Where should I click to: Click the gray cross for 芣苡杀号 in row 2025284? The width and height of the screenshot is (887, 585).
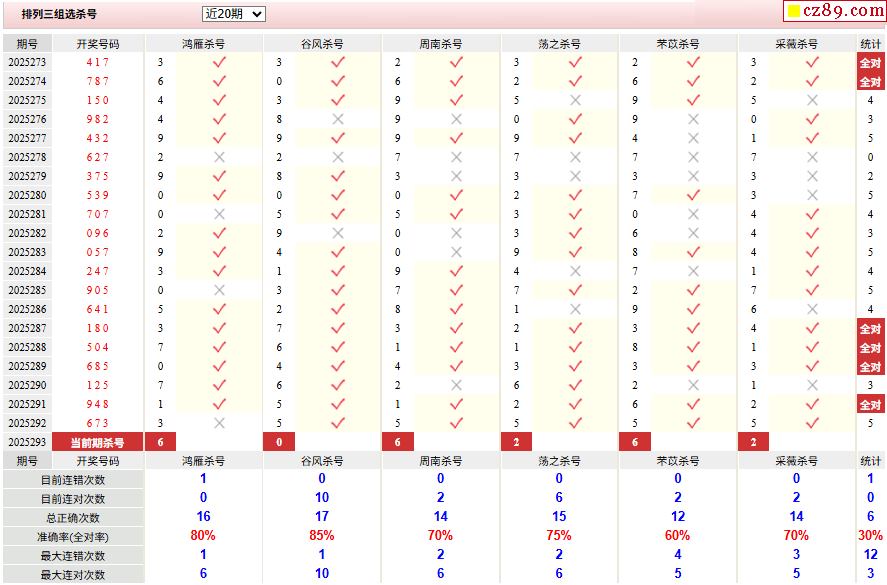[x=693, y=271]
